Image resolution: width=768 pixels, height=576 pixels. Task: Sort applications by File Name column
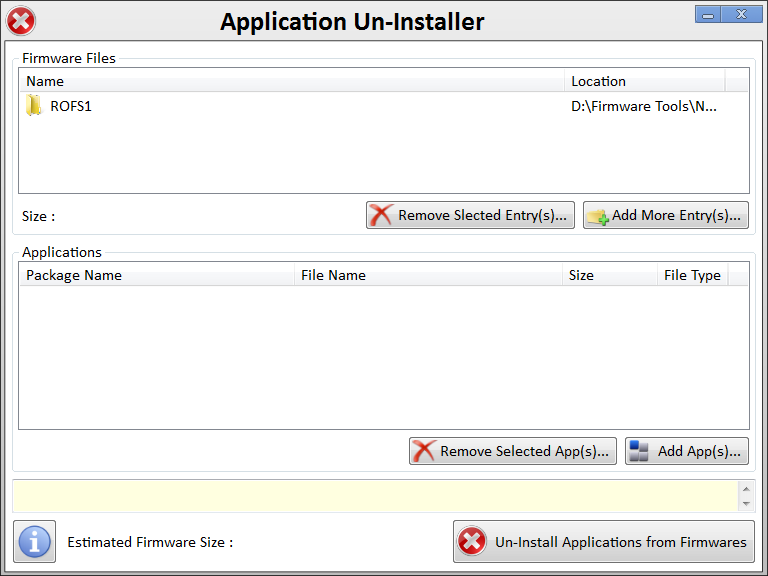pos(428,275)
